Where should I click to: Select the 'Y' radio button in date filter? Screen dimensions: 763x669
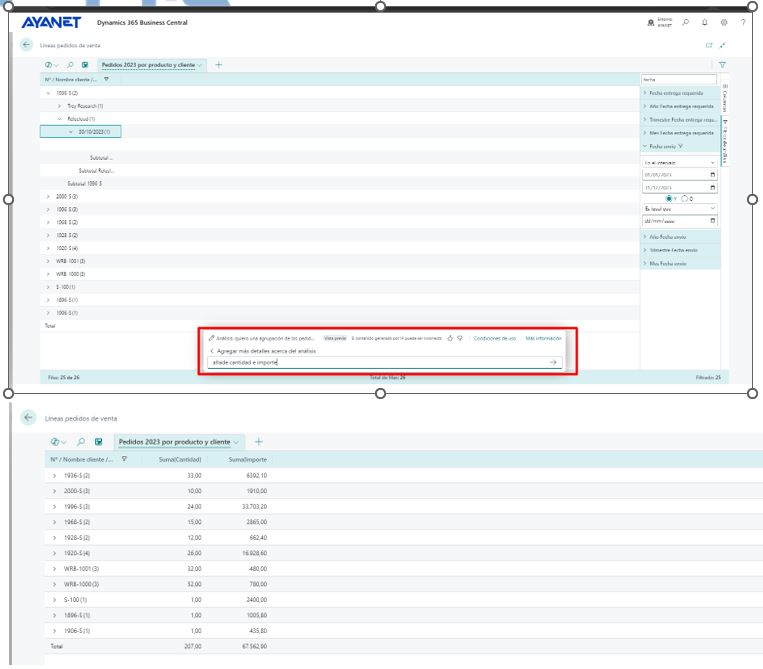[x=669, y=197]
